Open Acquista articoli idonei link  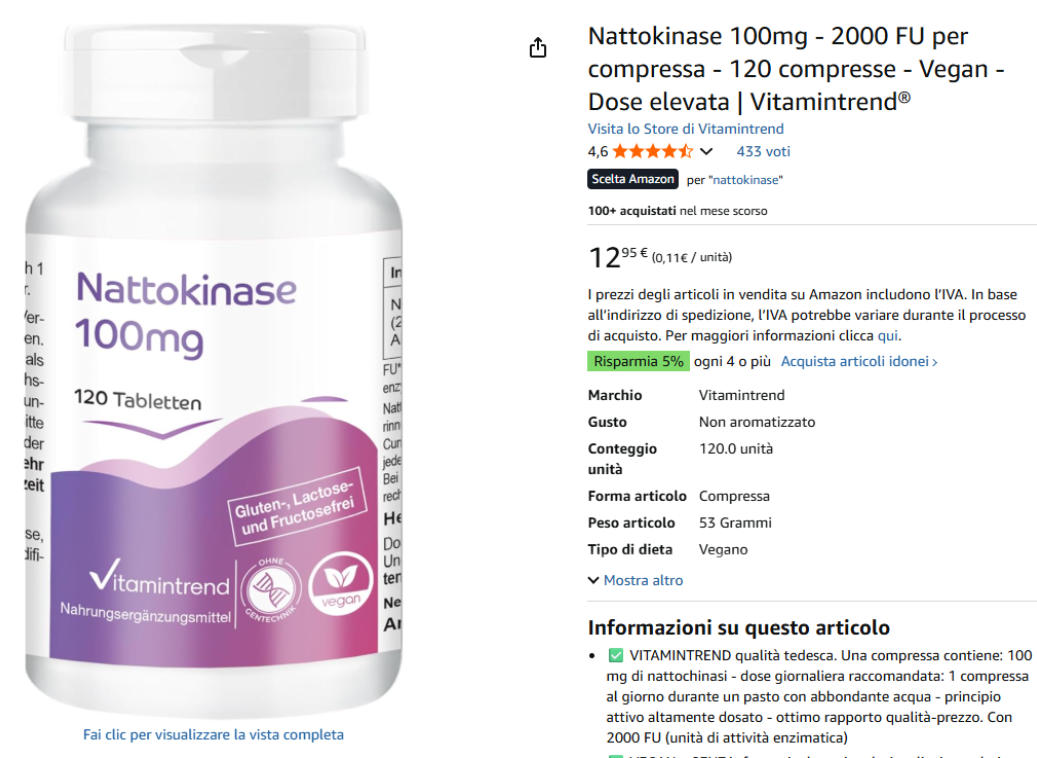pyautogui.click(x=859, y=361)
